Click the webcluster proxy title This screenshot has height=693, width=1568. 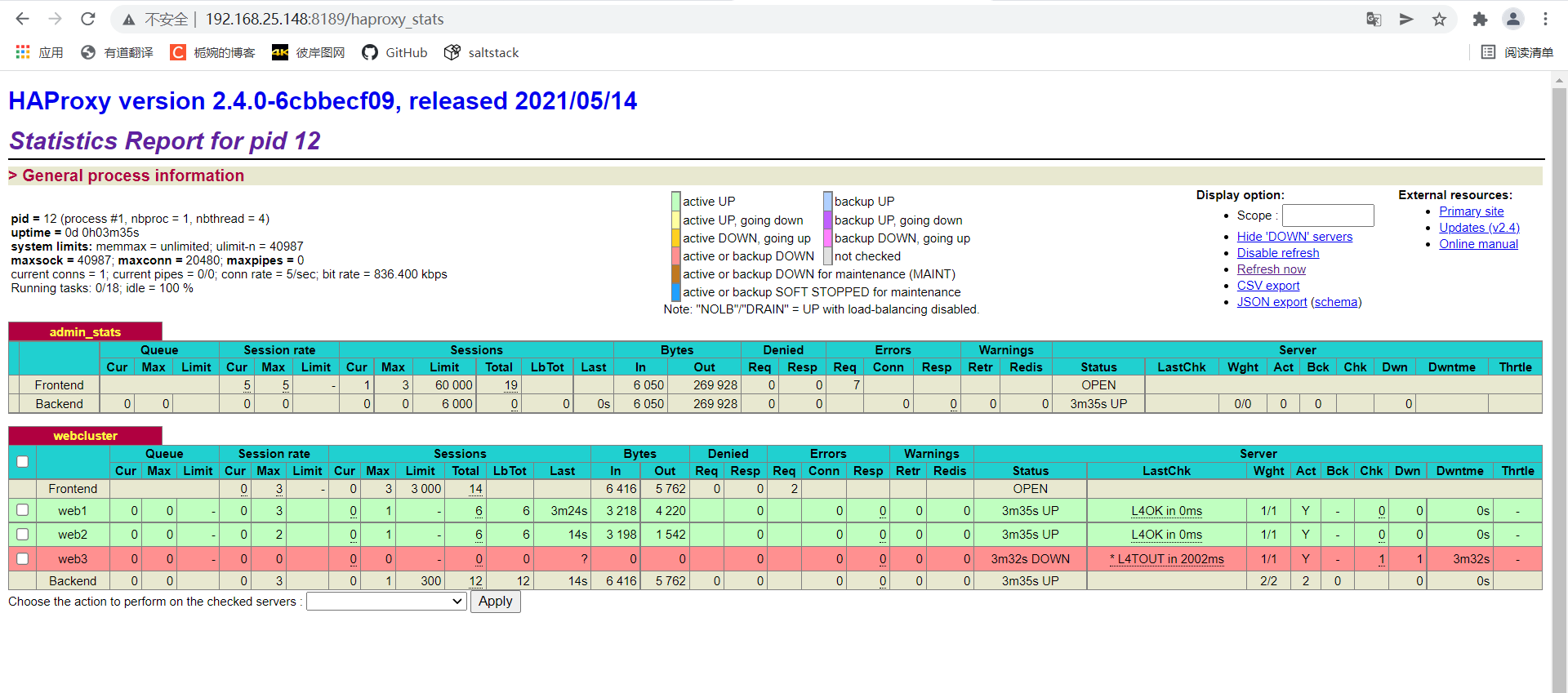coord(85,436)
